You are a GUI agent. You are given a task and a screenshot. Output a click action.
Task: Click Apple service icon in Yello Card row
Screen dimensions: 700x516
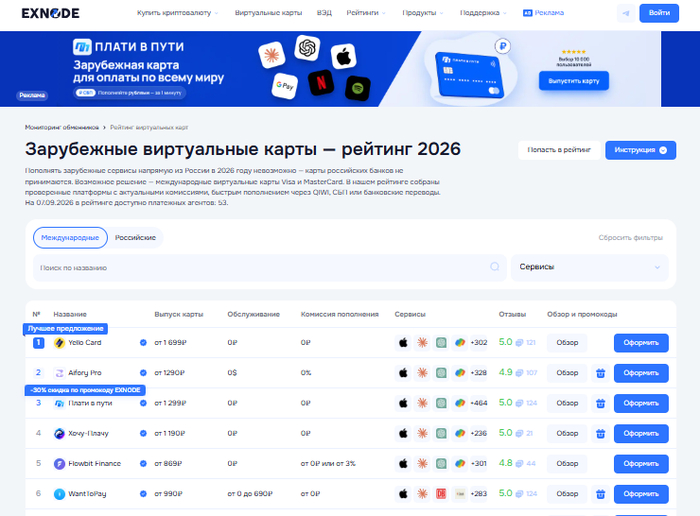click(x=403, y=343)
